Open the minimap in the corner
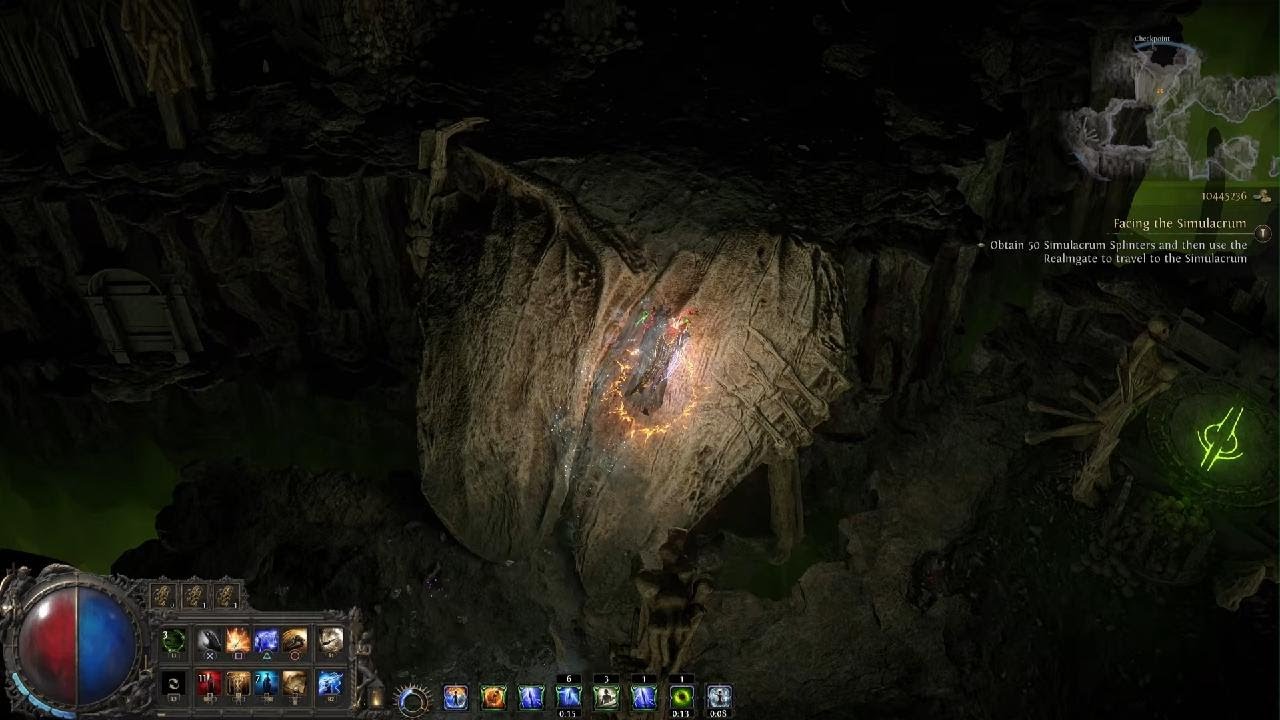Screen dimensions: 1280x720 (x=1170, y=110)
